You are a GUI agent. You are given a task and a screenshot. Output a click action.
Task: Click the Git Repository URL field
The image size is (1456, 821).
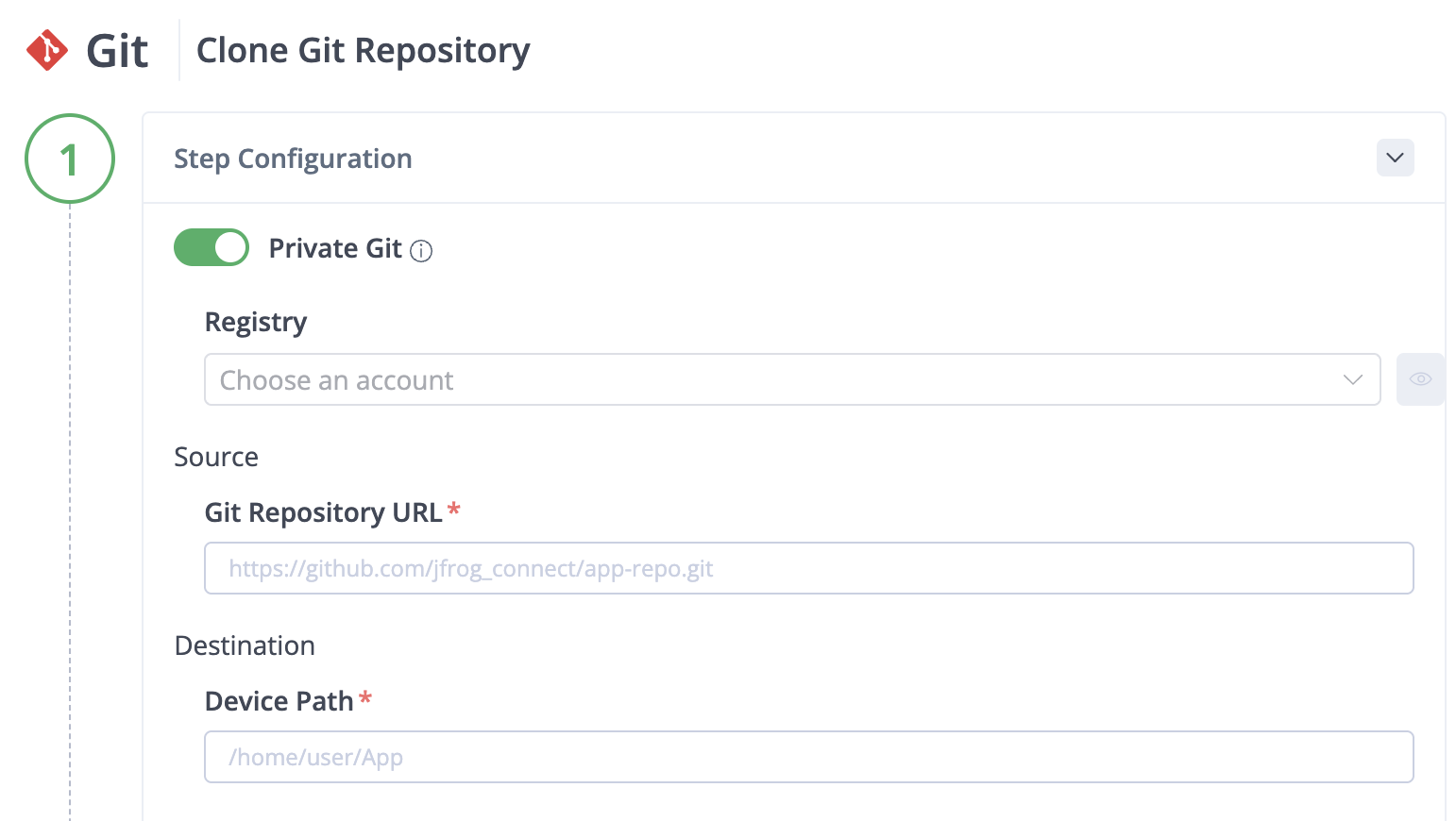point(809,568)
